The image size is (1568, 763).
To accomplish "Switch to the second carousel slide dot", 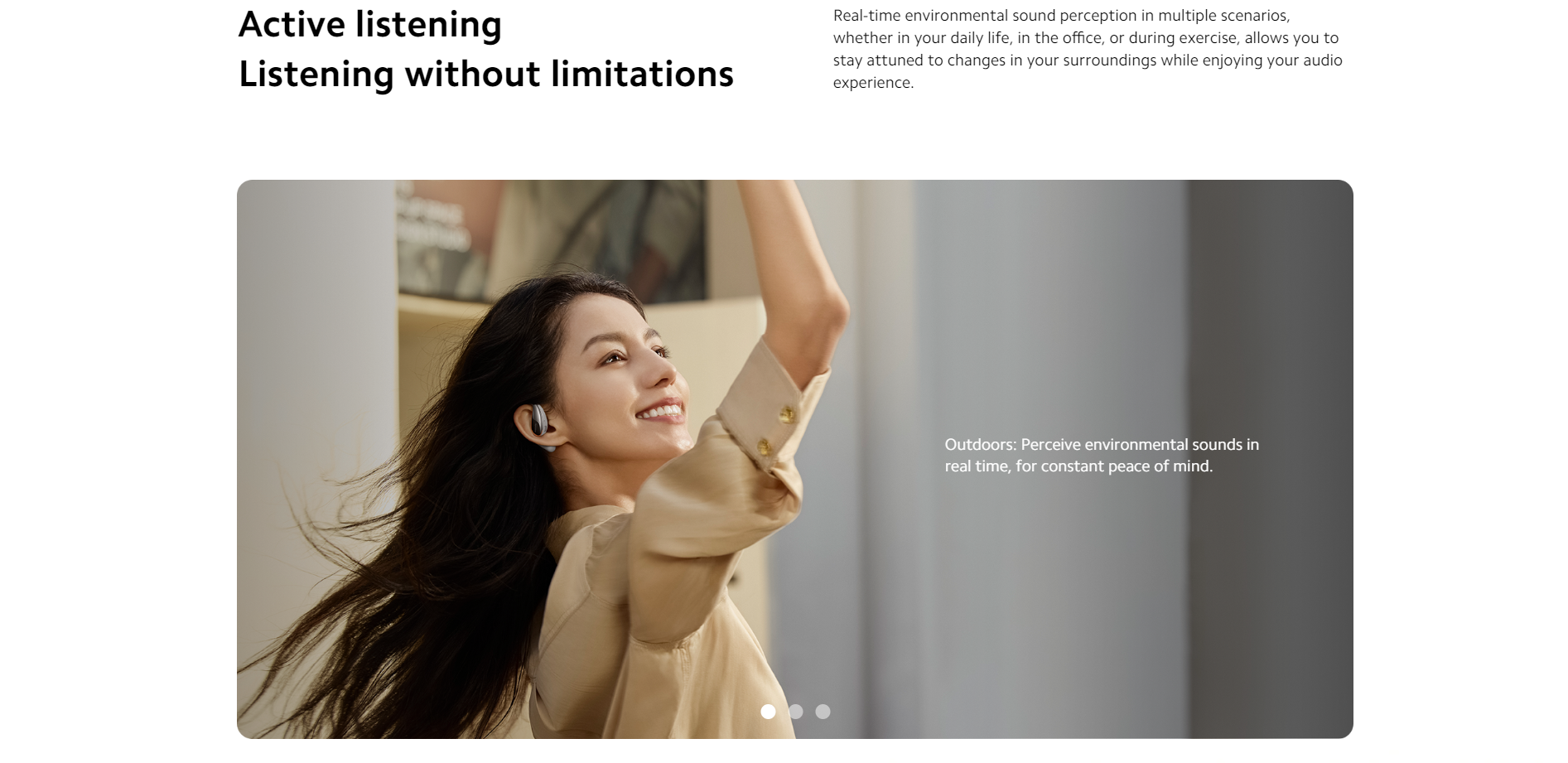I will (x=796, y=712).
